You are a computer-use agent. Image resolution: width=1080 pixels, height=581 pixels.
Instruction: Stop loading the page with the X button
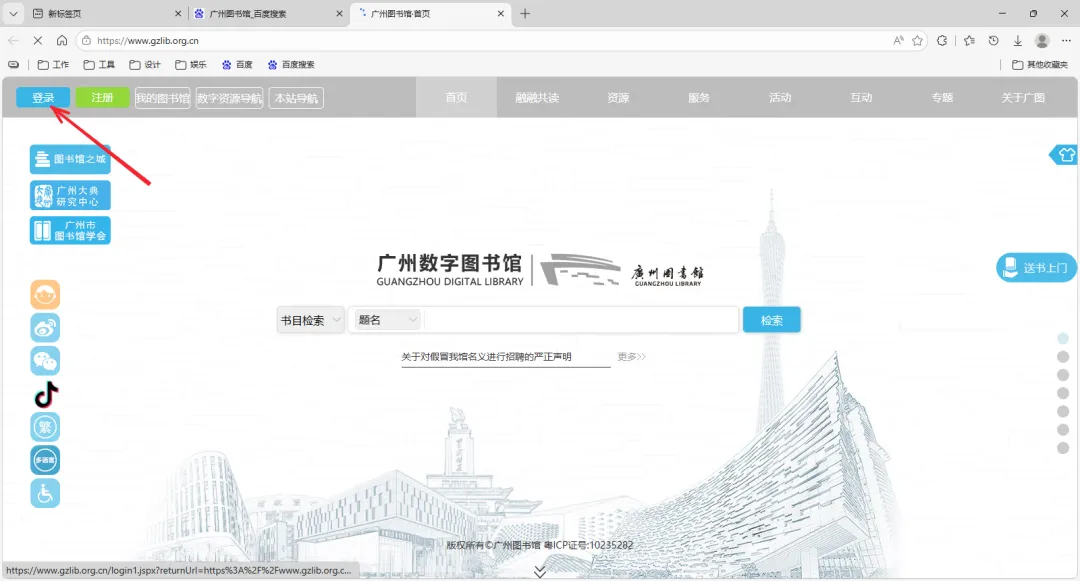(x=38, y=41)
